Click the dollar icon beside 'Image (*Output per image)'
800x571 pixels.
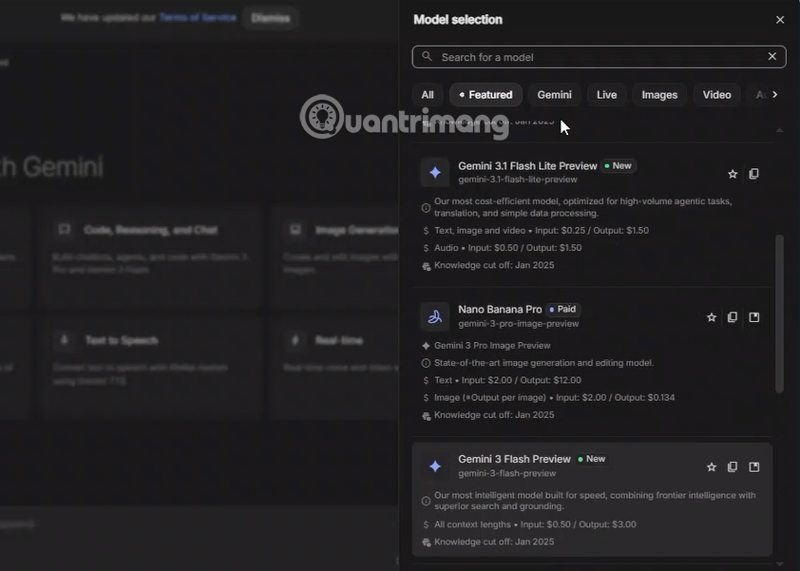[x=426, y=398]
